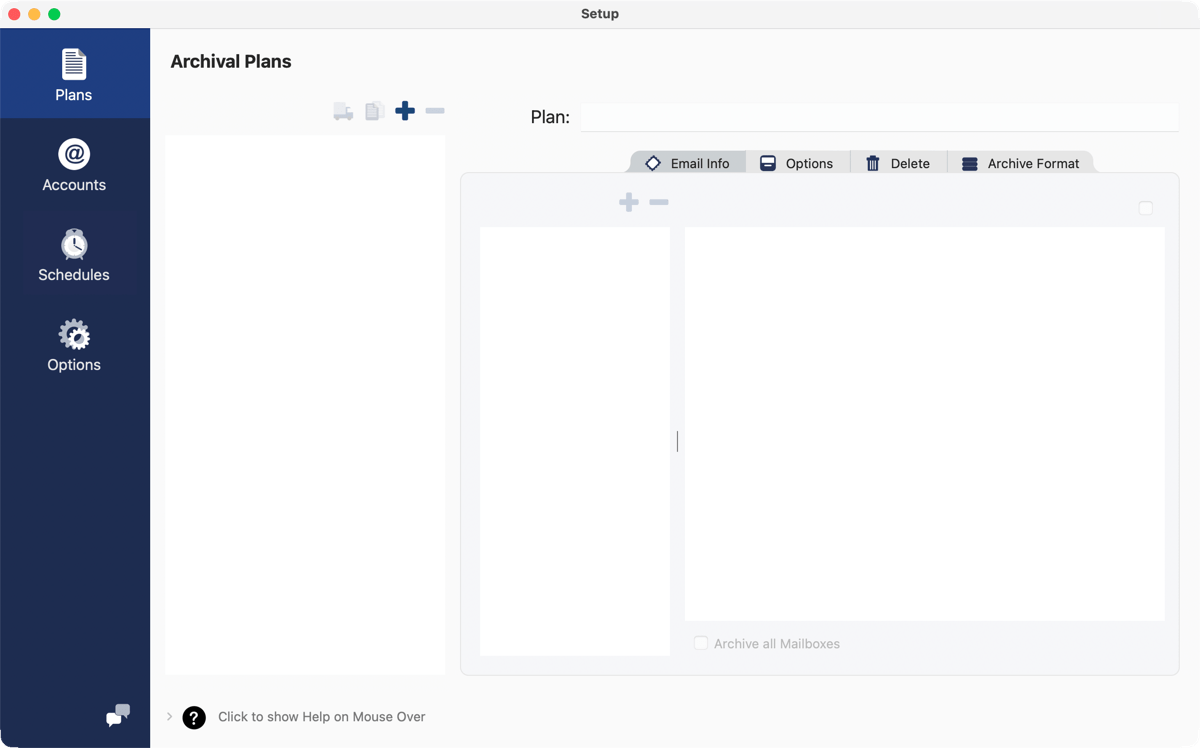
Task: Select the Options tab of the plan editor
Action: pos(799,162)
